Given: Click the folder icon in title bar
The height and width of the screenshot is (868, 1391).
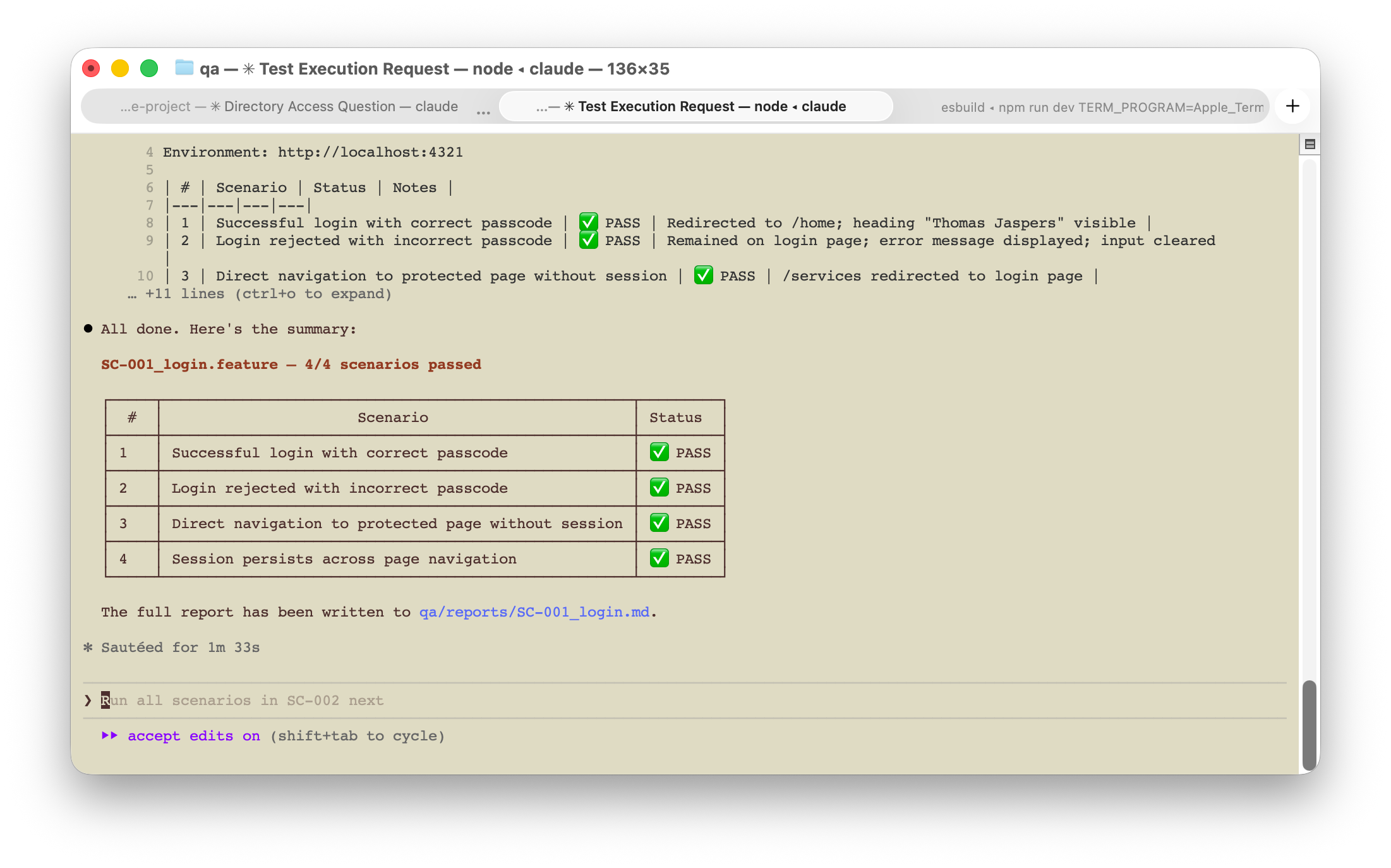Looking at the screenshot, I should [x=184, y=68].
